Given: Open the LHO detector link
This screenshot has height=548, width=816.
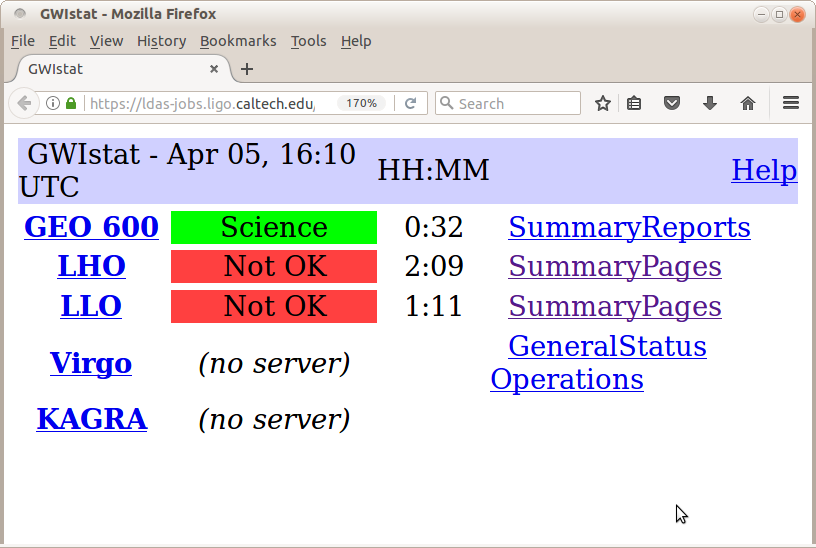Looking at the screenshot, I should point(91,266).
